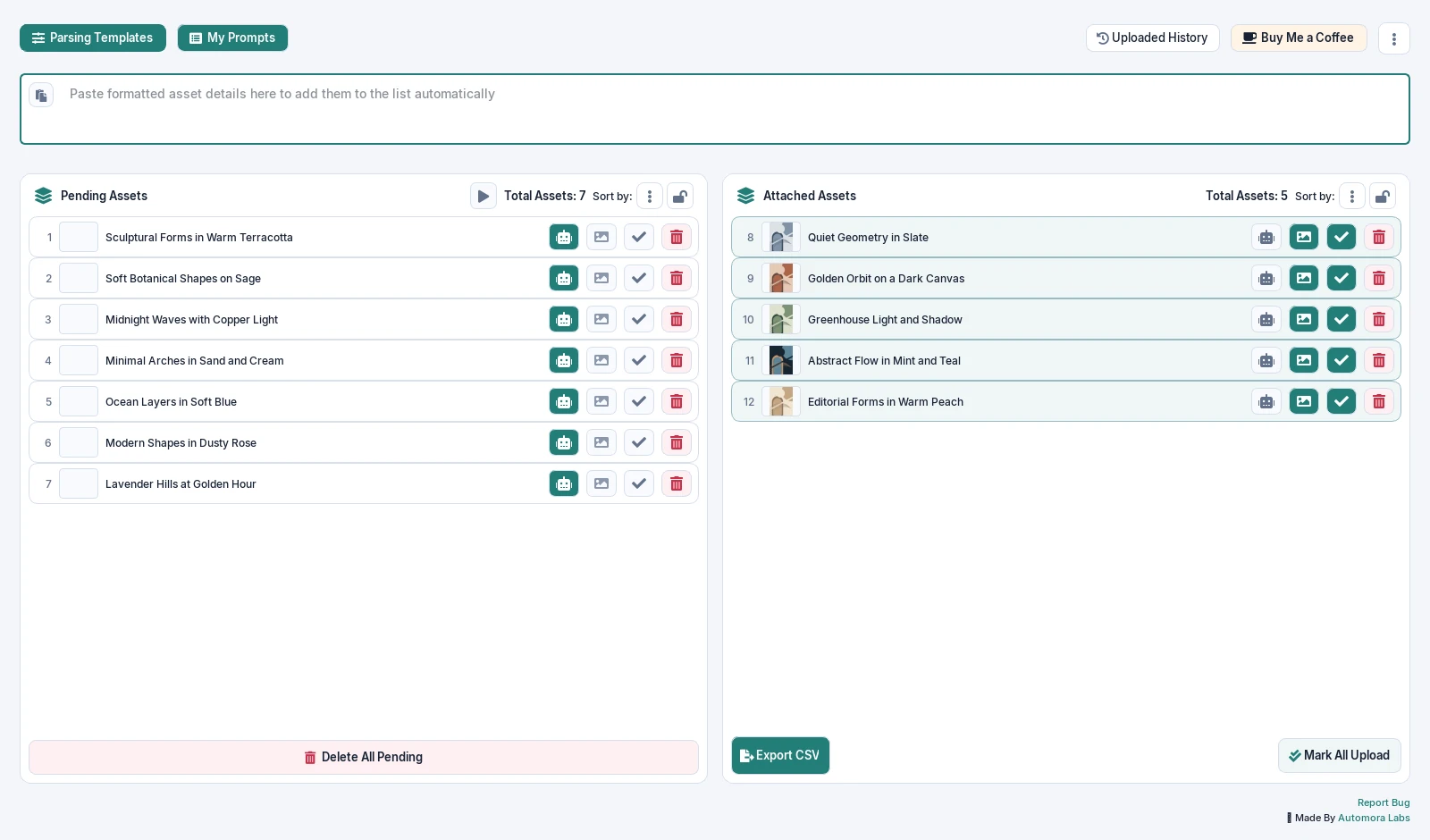Click Buy Me a Coffee button
The height and width of the screenshot is (840, 1430).
(x=1299, y=38)
